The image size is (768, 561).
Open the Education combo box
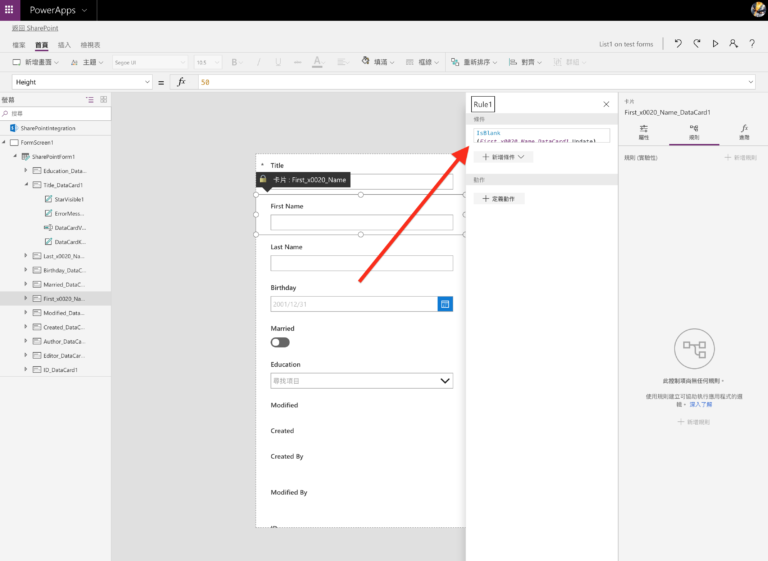click(x=361, y=381)
